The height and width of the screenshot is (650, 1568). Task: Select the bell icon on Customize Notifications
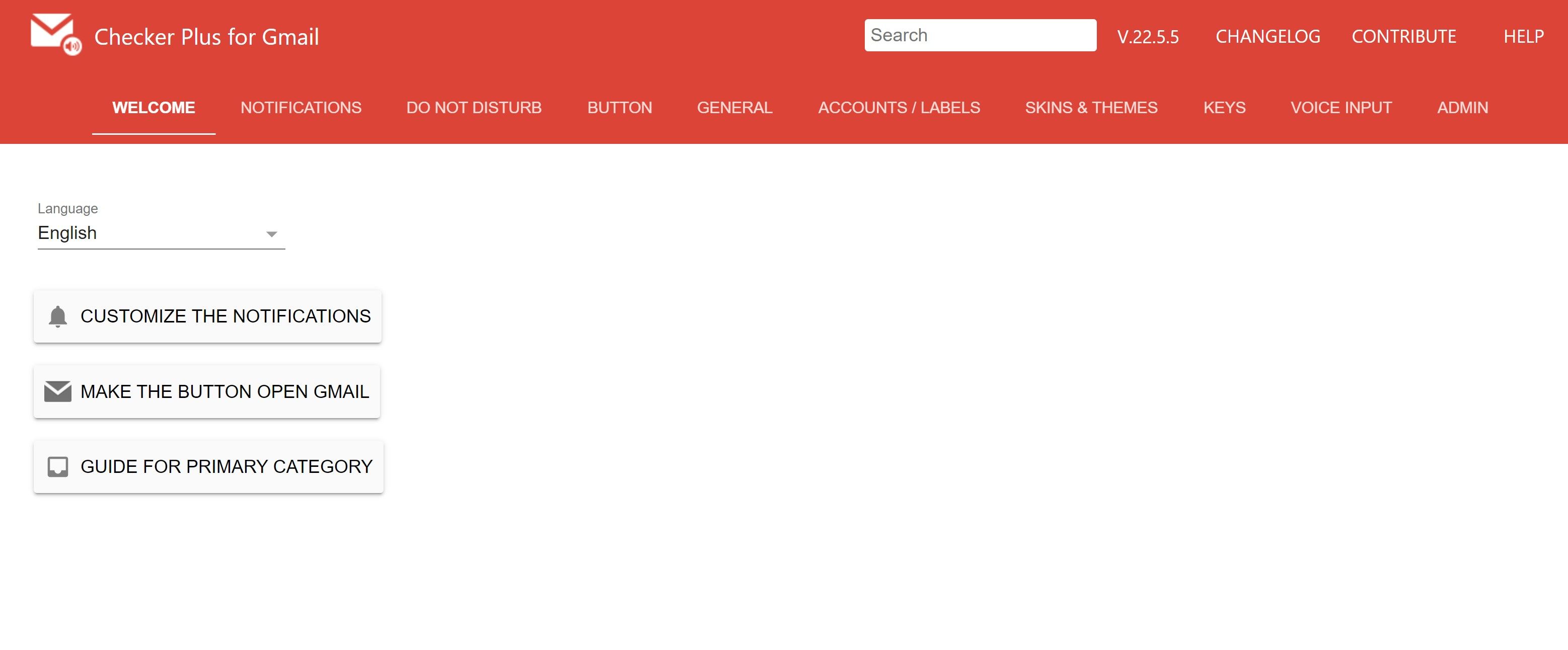tap(58, 316)
